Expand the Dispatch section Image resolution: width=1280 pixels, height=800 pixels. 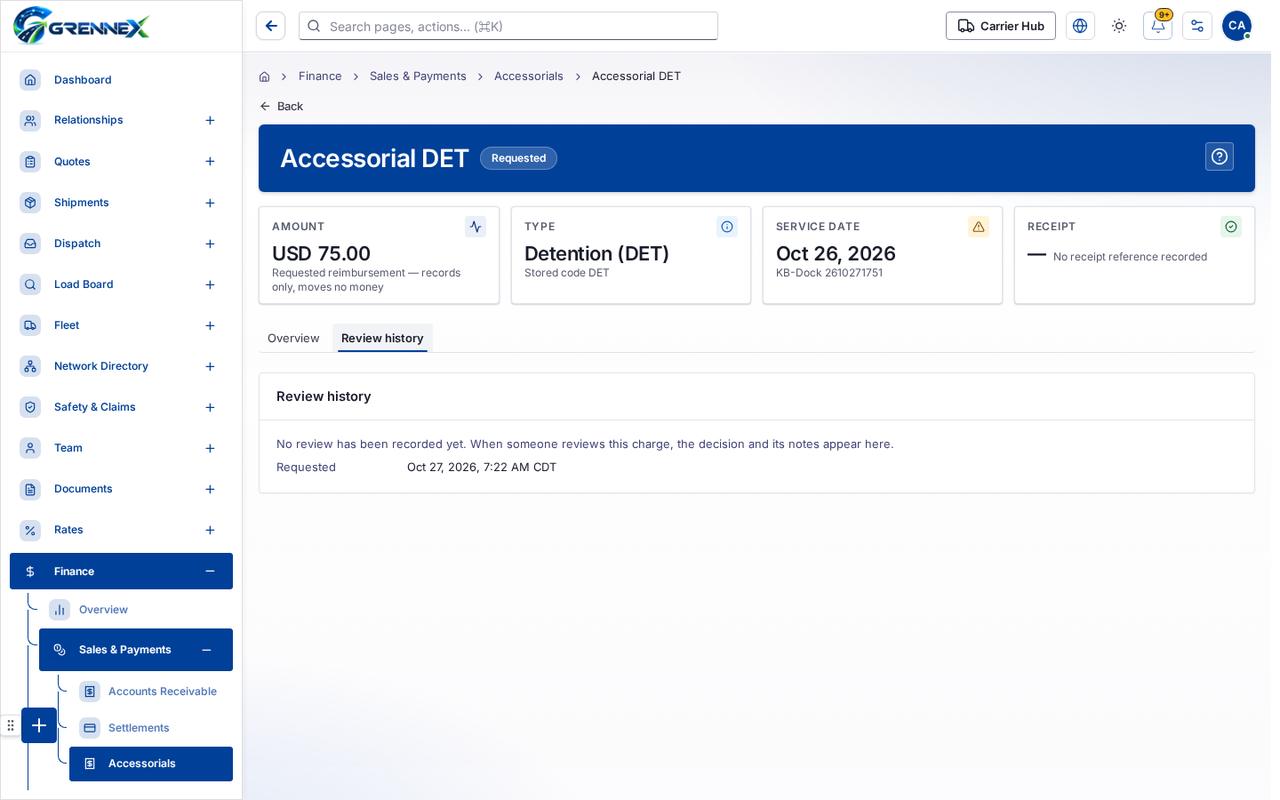pos(210,244)
